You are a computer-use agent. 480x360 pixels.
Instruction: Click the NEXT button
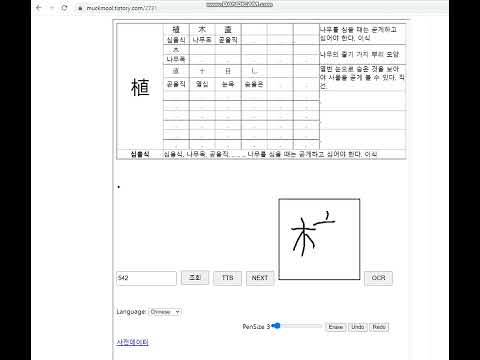[260, 278]
